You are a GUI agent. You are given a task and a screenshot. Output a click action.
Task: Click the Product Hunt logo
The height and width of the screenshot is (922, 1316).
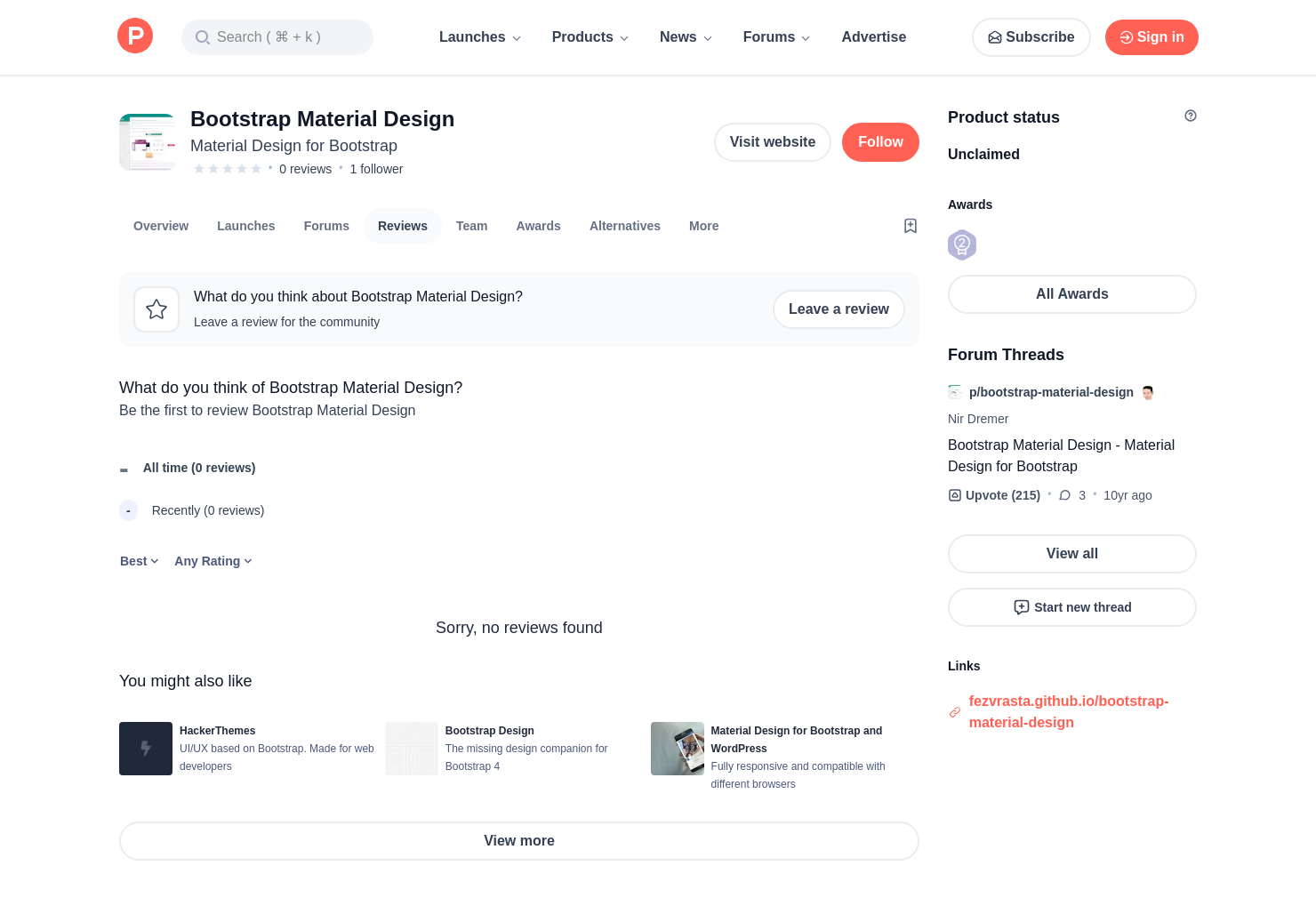tap(135, 36)
